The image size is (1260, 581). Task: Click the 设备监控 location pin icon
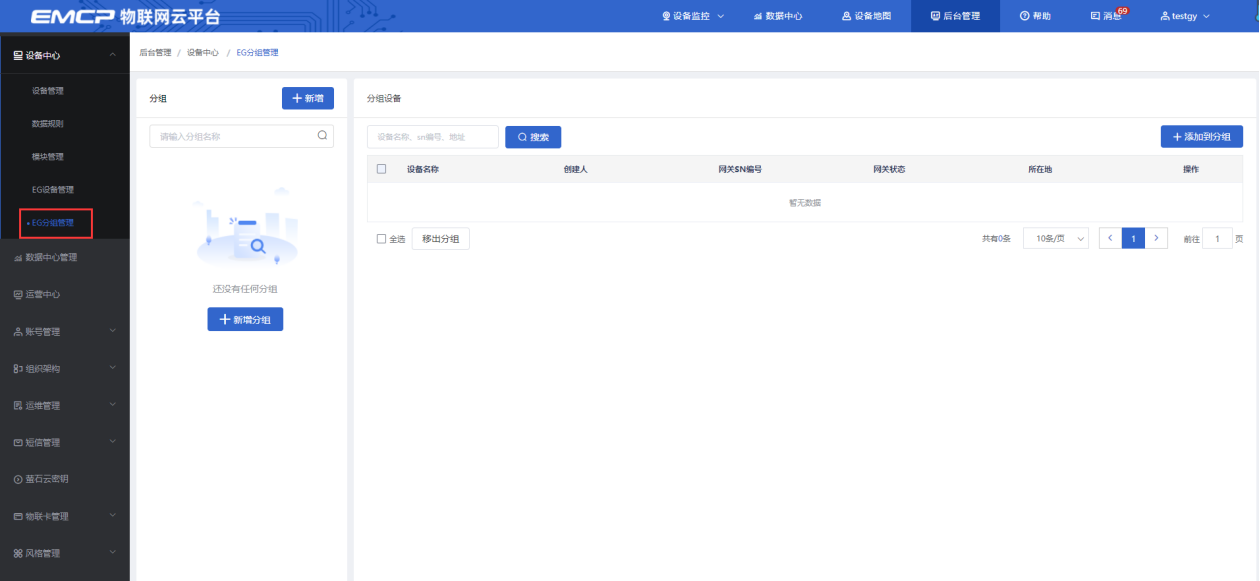point(667,16)
